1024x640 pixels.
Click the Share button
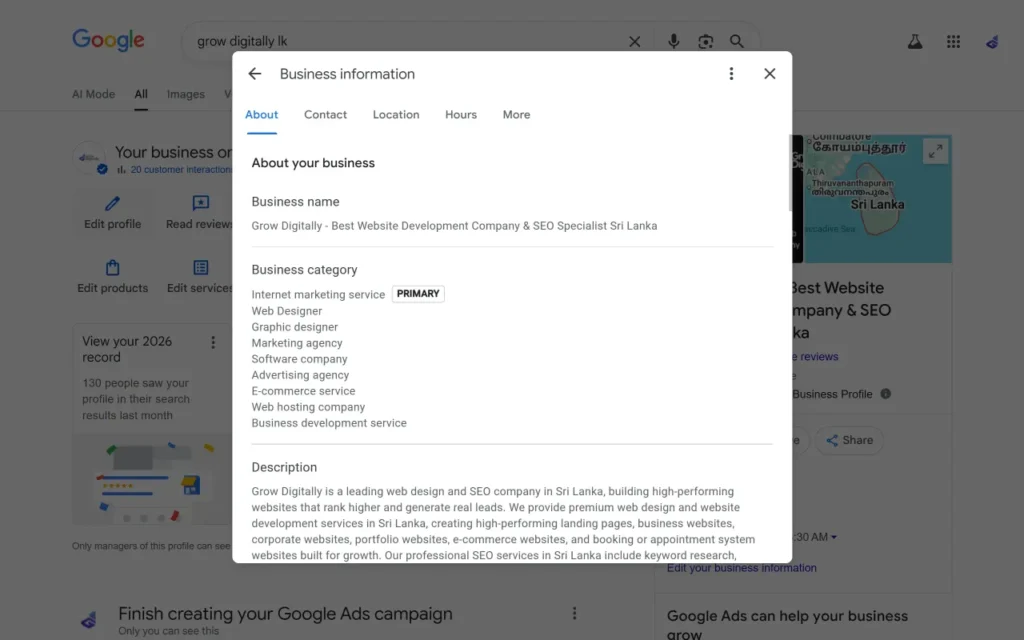pos(849,440)
